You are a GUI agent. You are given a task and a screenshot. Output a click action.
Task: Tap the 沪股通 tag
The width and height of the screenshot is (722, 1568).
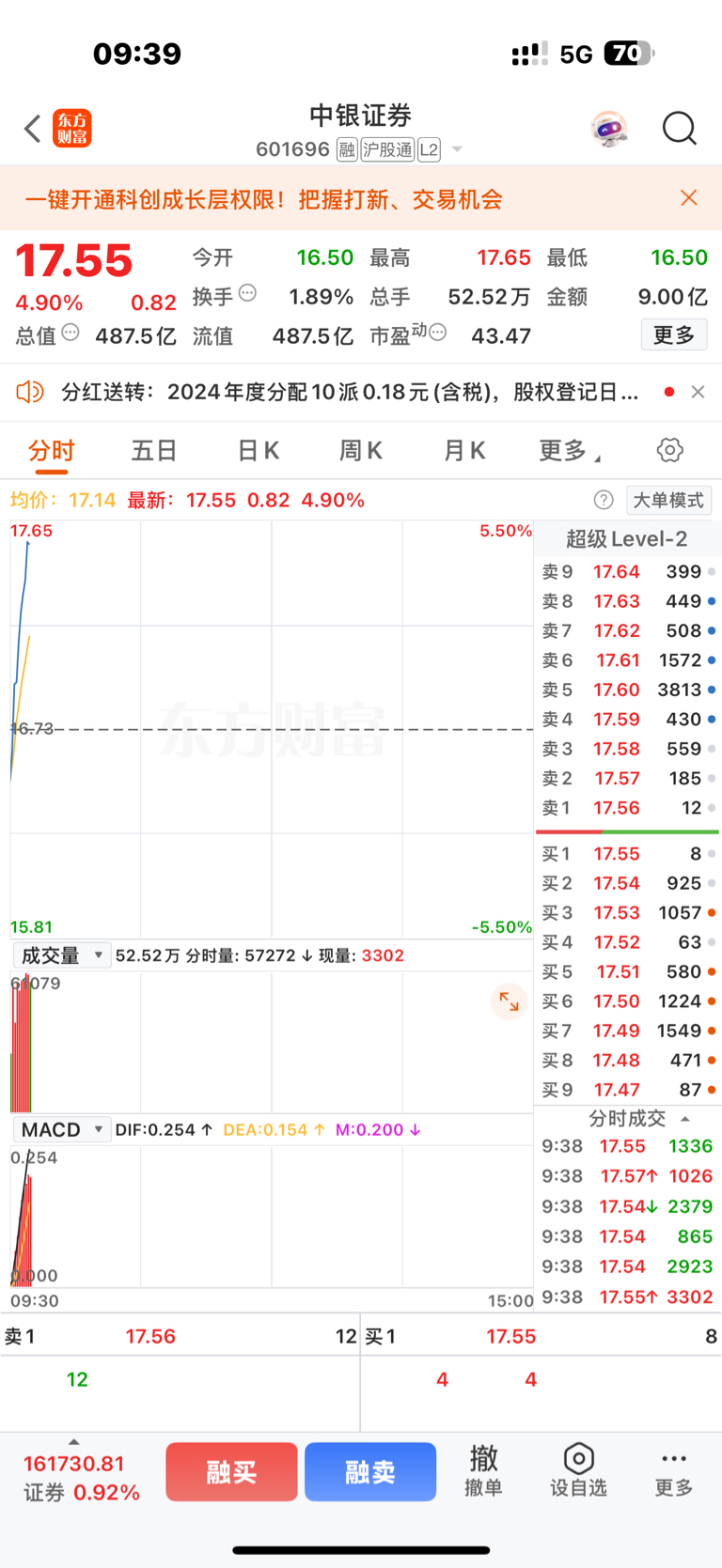pyautogui.click(x=387, y=149)
